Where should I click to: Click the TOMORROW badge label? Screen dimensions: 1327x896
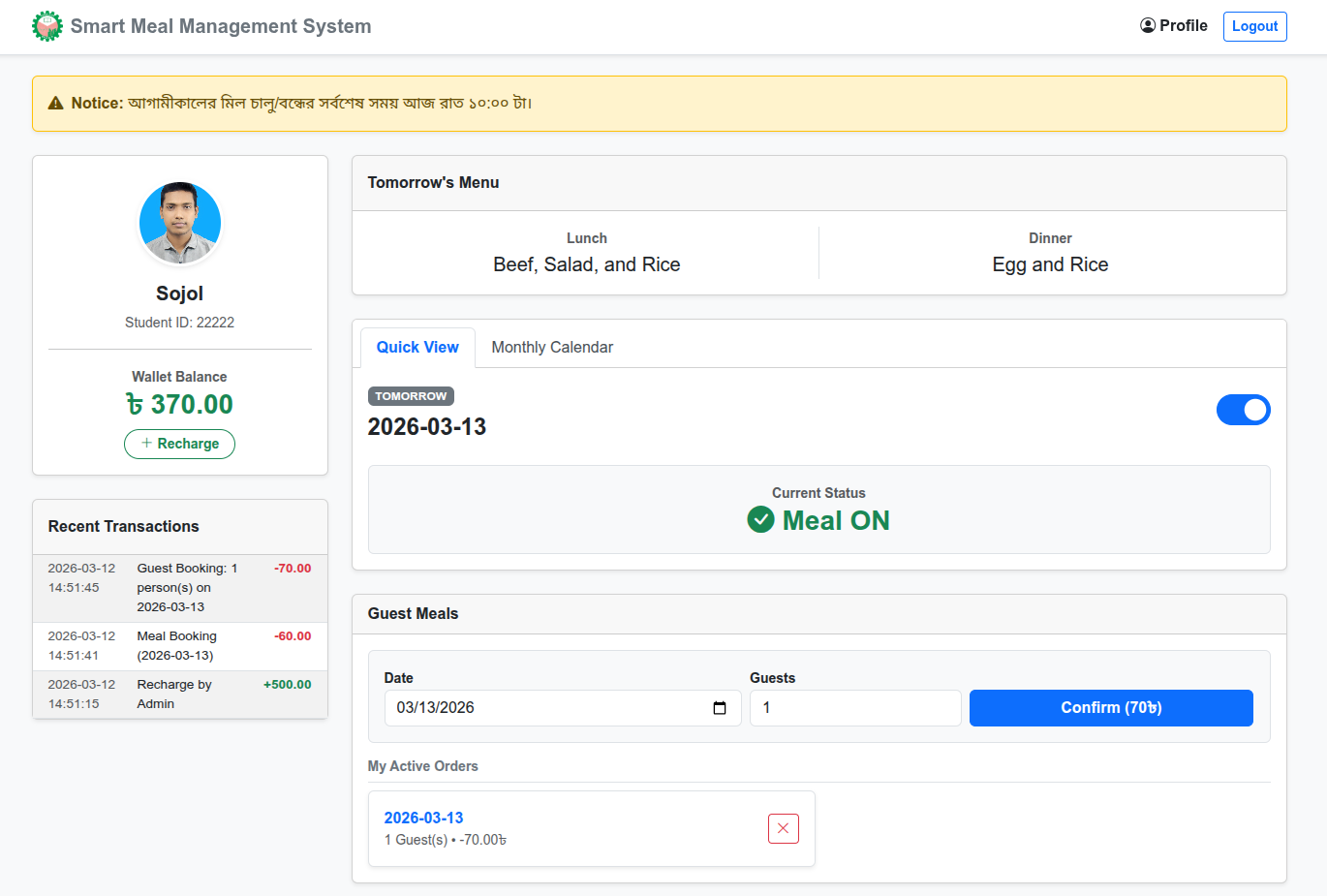pyautogui.click(x=411, y=396)
